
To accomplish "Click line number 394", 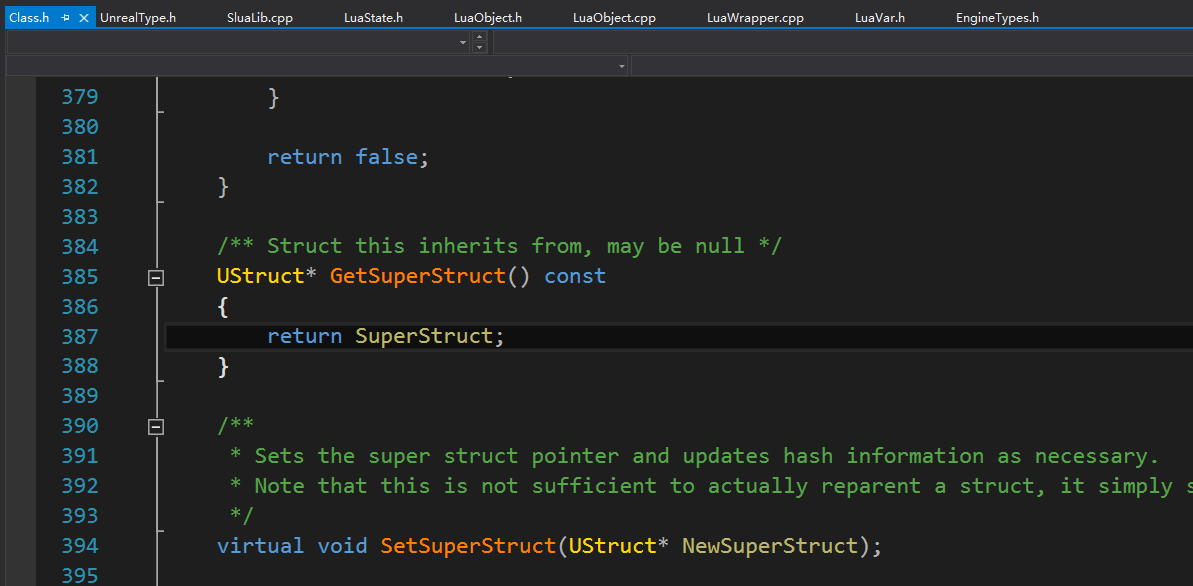I will point(80,546).
